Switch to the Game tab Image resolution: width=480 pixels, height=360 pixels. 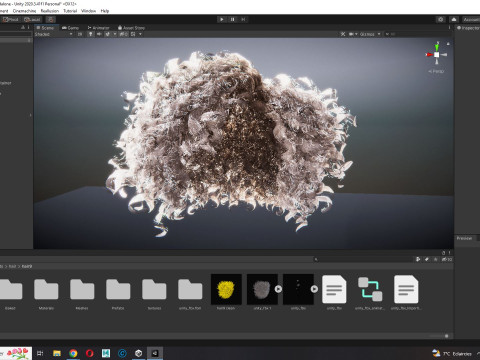tap(70, 28)
